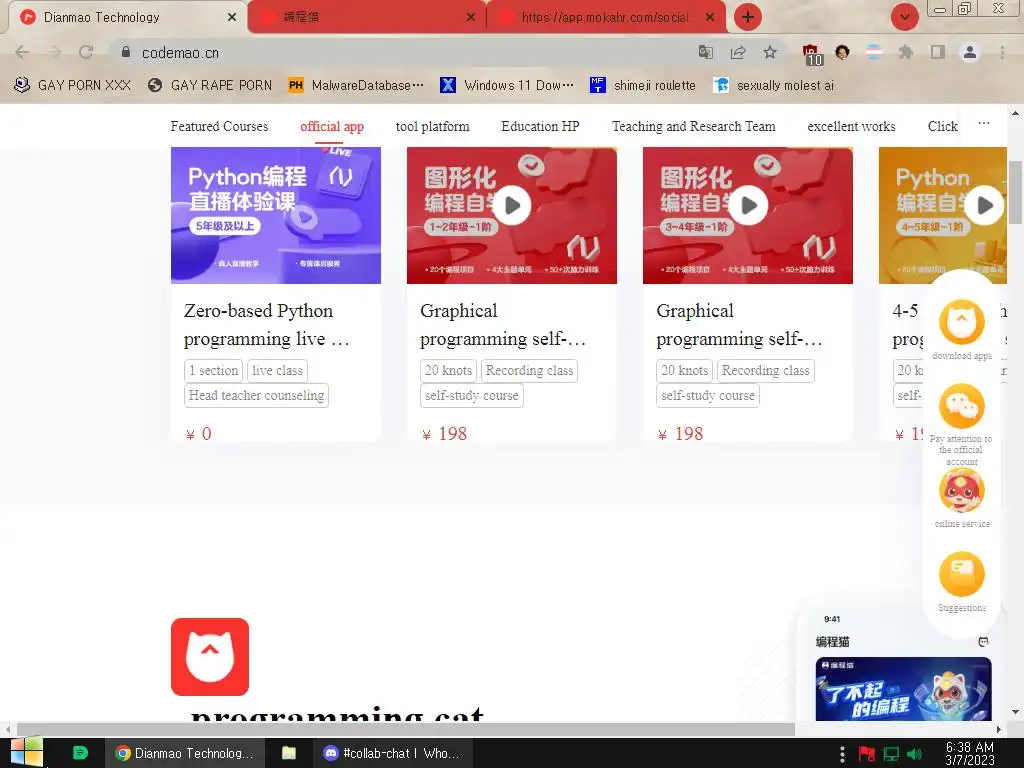The image size is (1024, 768).
Task: Open the tool platform menu item
Action: pyautogui.click(x=432, y=126)
